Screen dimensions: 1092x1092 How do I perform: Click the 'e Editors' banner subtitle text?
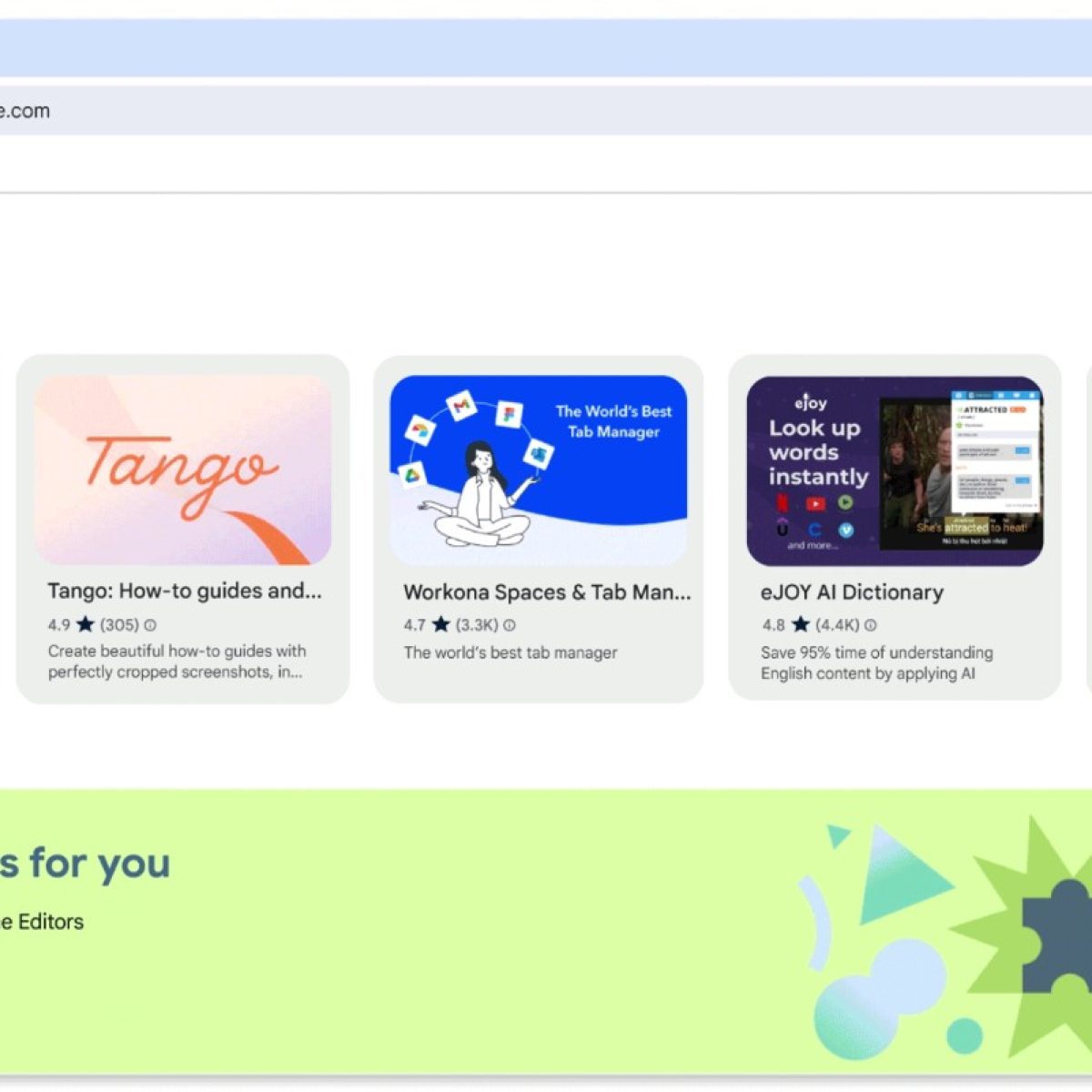pos(42,922)
